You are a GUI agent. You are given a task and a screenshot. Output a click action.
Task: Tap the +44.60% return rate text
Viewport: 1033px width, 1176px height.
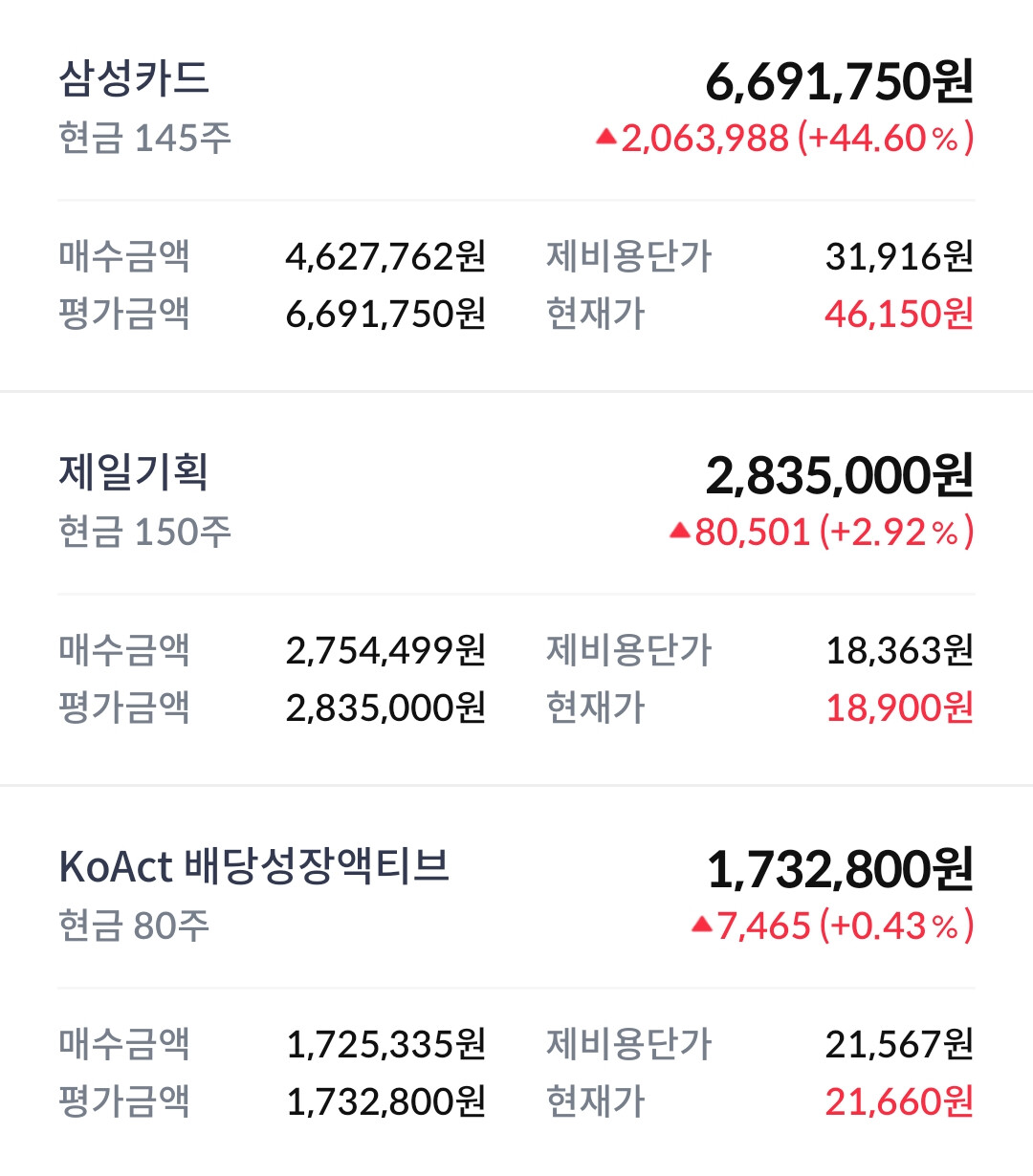[x=886, y=139]
